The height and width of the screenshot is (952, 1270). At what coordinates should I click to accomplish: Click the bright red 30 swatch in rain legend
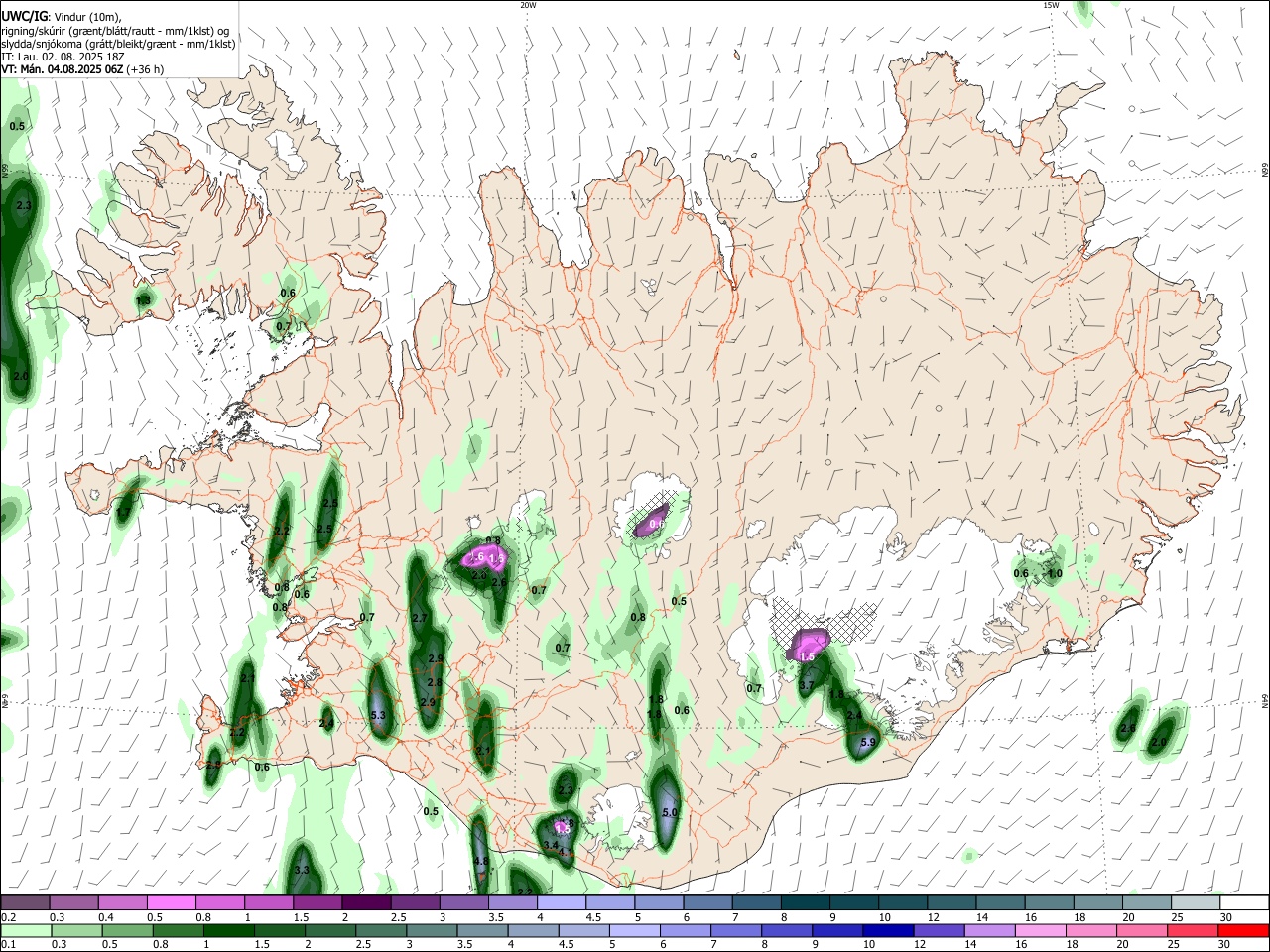(1244, 930)
